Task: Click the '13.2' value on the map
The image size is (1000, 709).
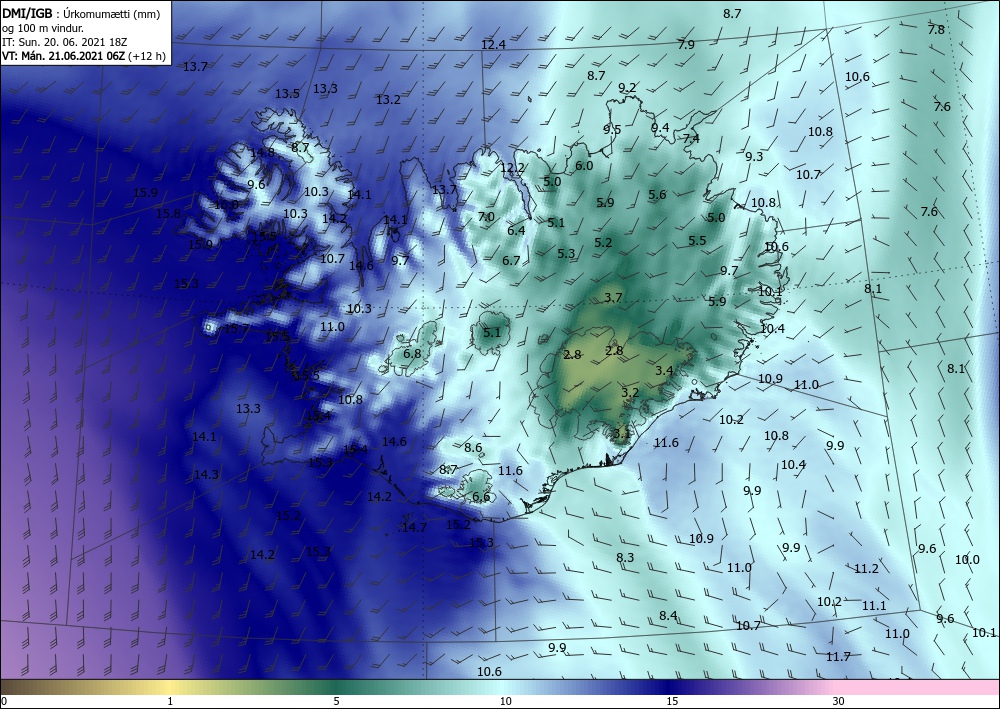Action: pos(388,99)
